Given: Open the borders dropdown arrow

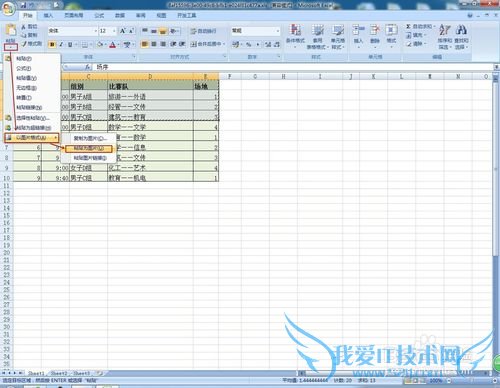Looking at the screenshot, I should tap(91, 44).
